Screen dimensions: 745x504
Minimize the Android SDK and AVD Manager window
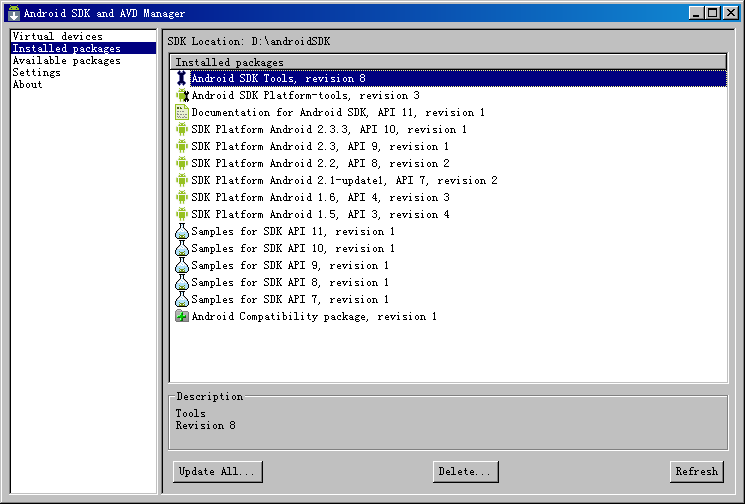(x=697, y=13)
